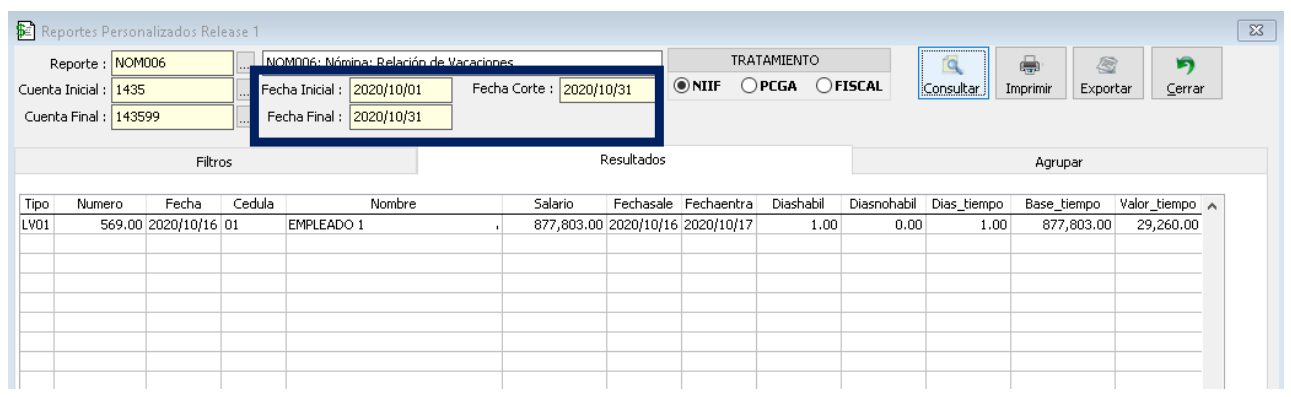Select the Fechasale cell 2020/10/16

[x=644, y=225]
